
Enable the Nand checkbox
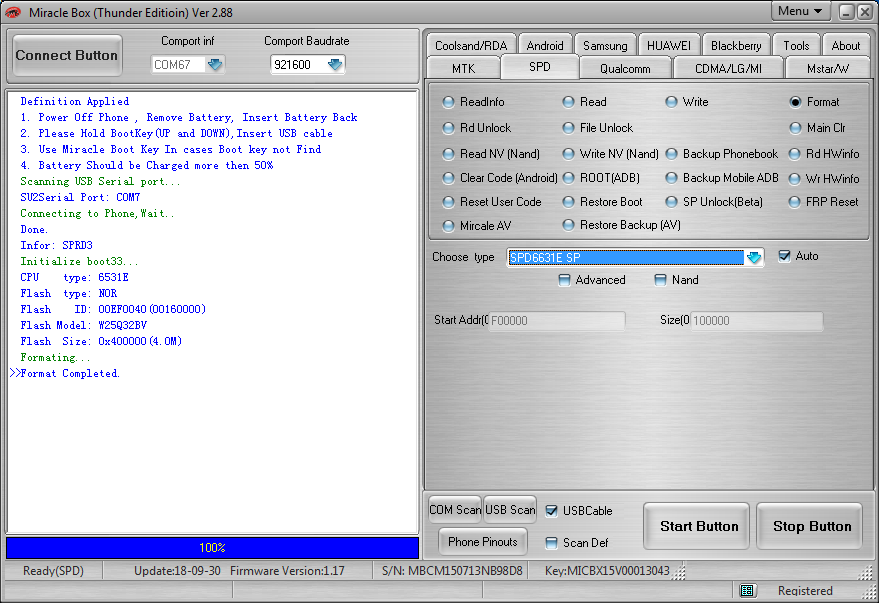point(661,280)
